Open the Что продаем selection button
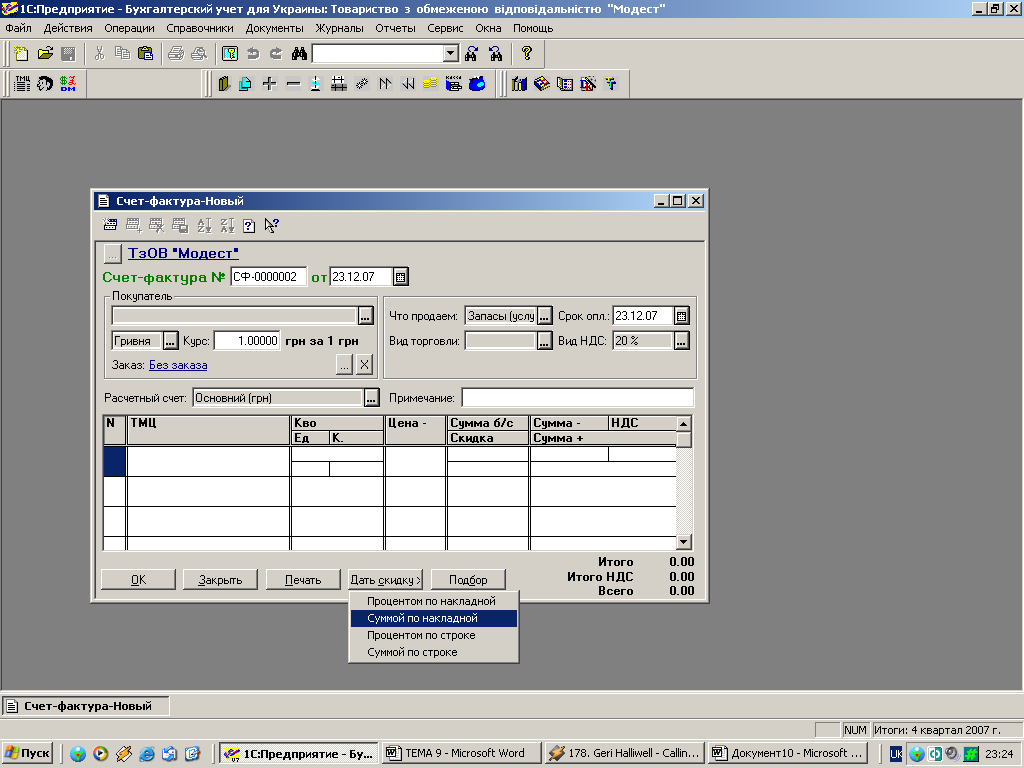The image size is (1024, 768). point(545,316)
